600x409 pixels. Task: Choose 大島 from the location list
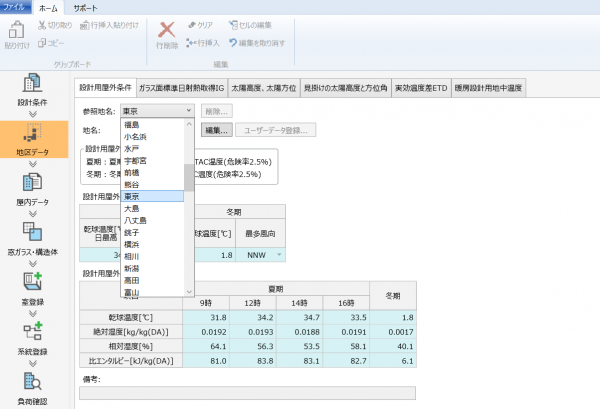coord(152,209)
